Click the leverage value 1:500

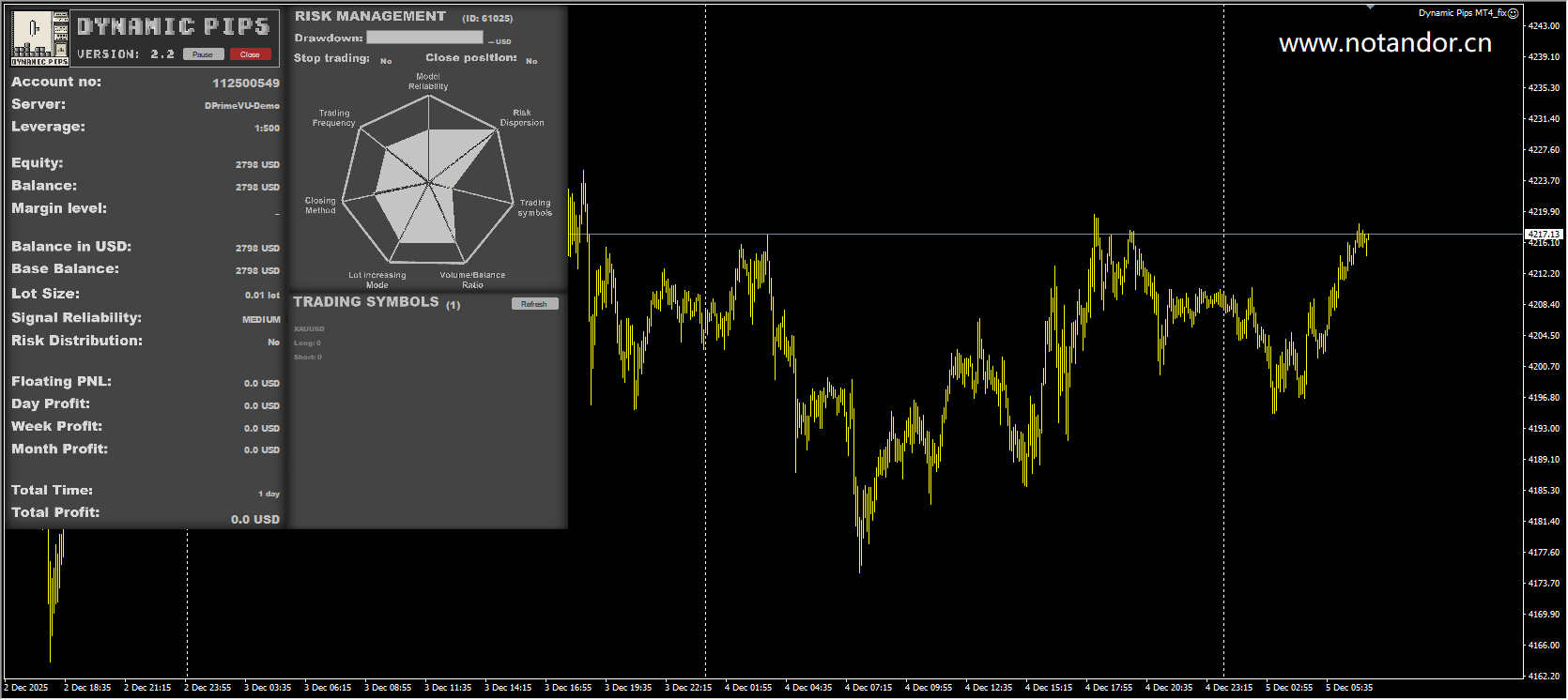[x=267, y=129]
